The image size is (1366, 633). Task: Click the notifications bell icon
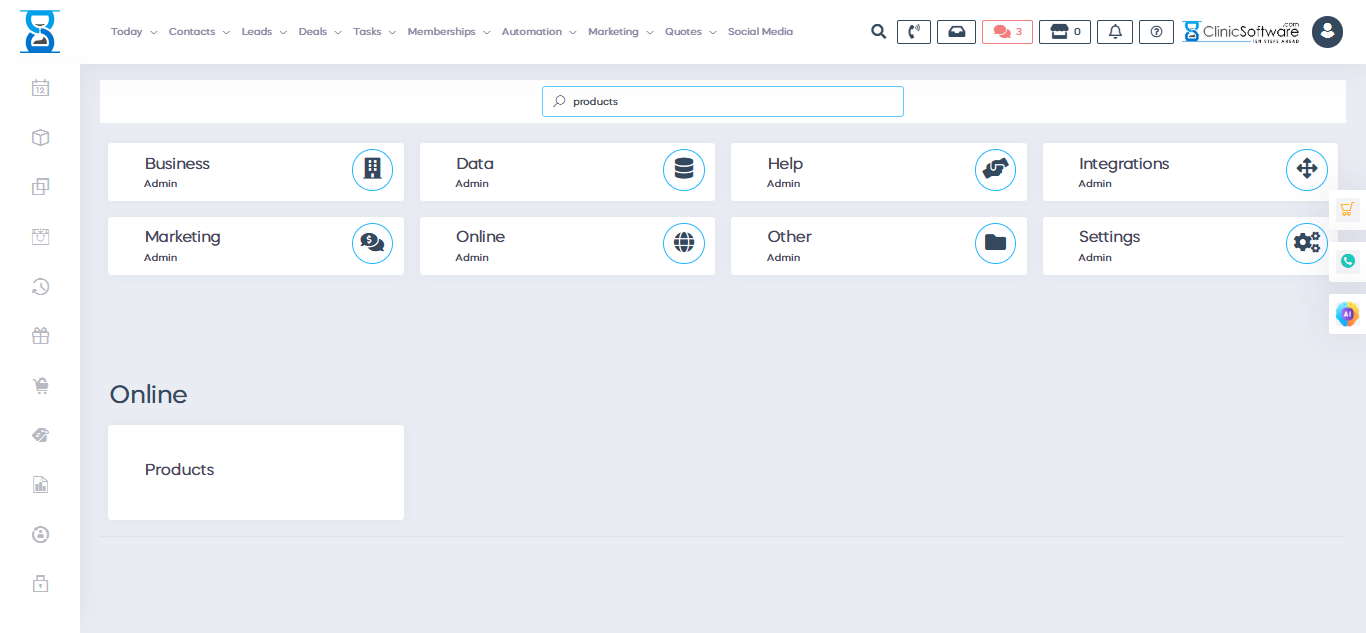pyautogui.click(x=1115, y=32)
